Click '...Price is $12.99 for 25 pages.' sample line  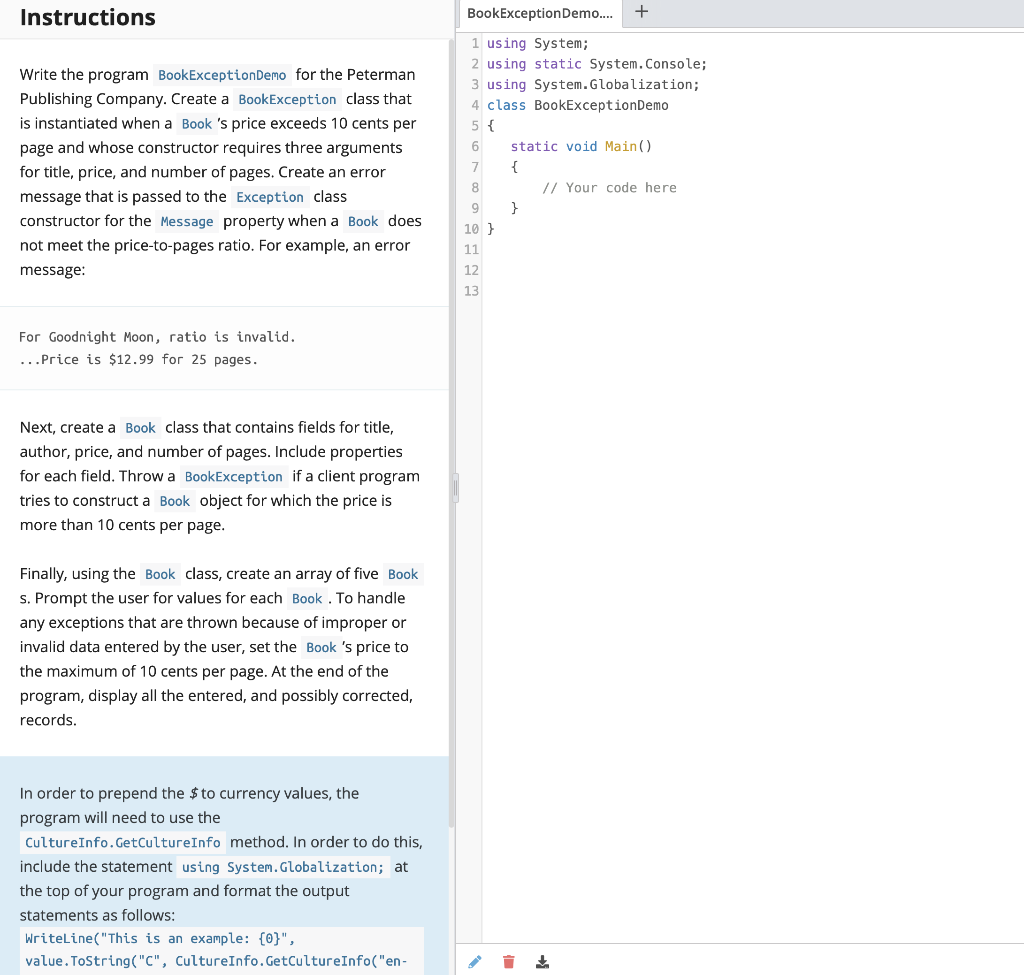(x=138, y=360)
